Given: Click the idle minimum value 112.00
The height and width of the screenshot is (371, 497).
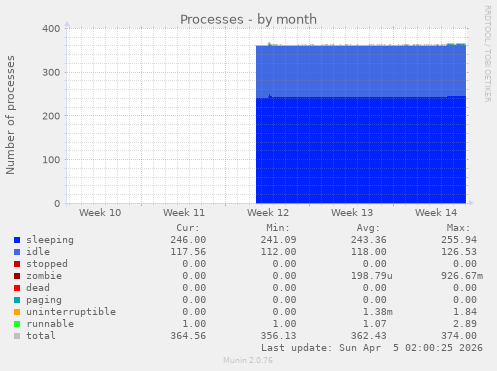Looking at the screenshot, I should (x=278, y=252).
